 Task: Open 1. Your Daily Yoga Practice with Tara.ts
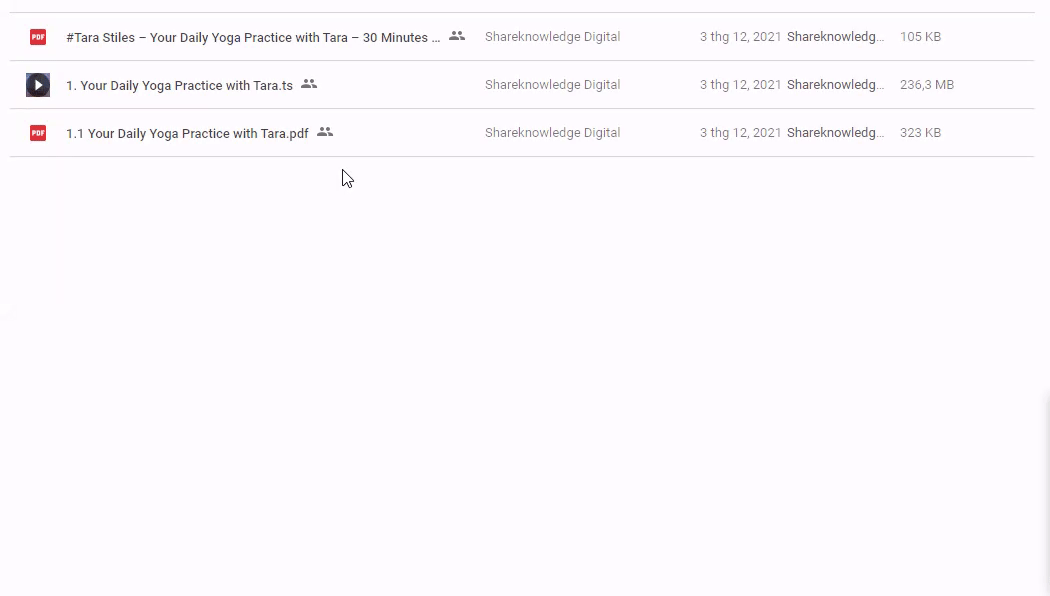tap(179, 86)
